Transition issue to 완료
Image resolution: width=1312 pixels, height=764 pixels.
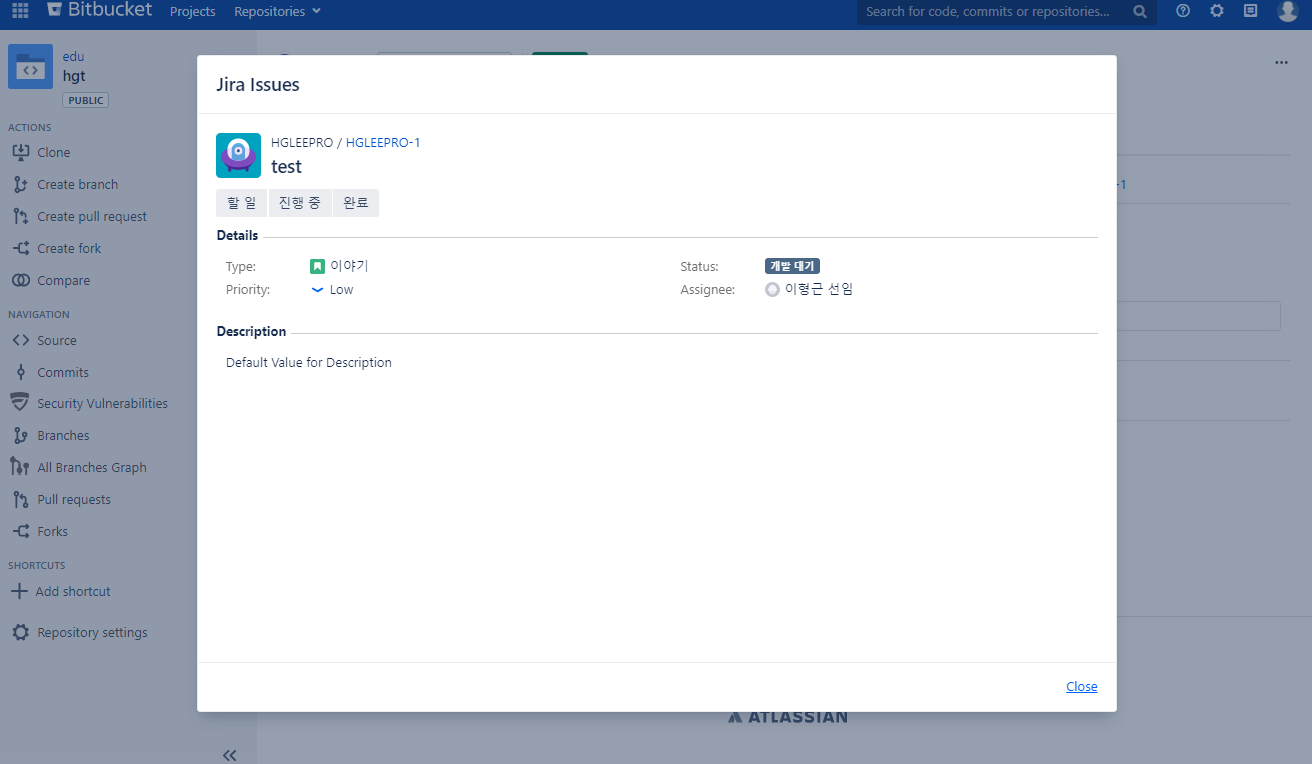[x=356, y=203]
